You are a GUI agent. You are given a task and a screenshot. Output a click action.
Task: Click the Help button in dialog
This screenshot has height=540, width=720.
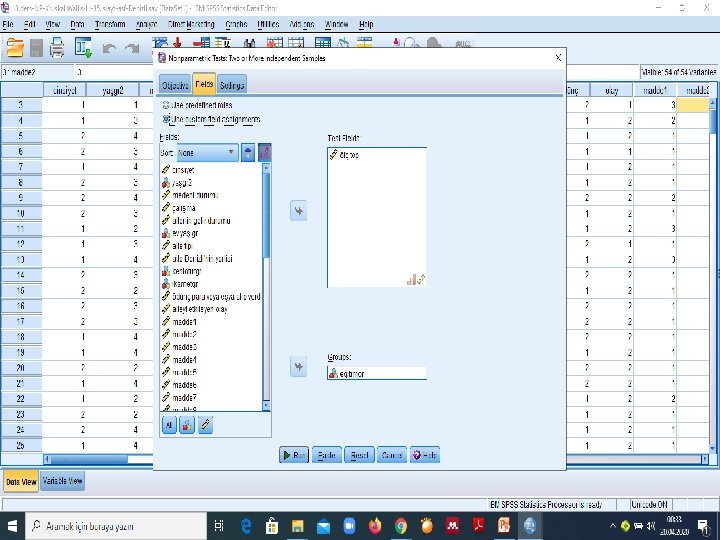coord(425,455)
